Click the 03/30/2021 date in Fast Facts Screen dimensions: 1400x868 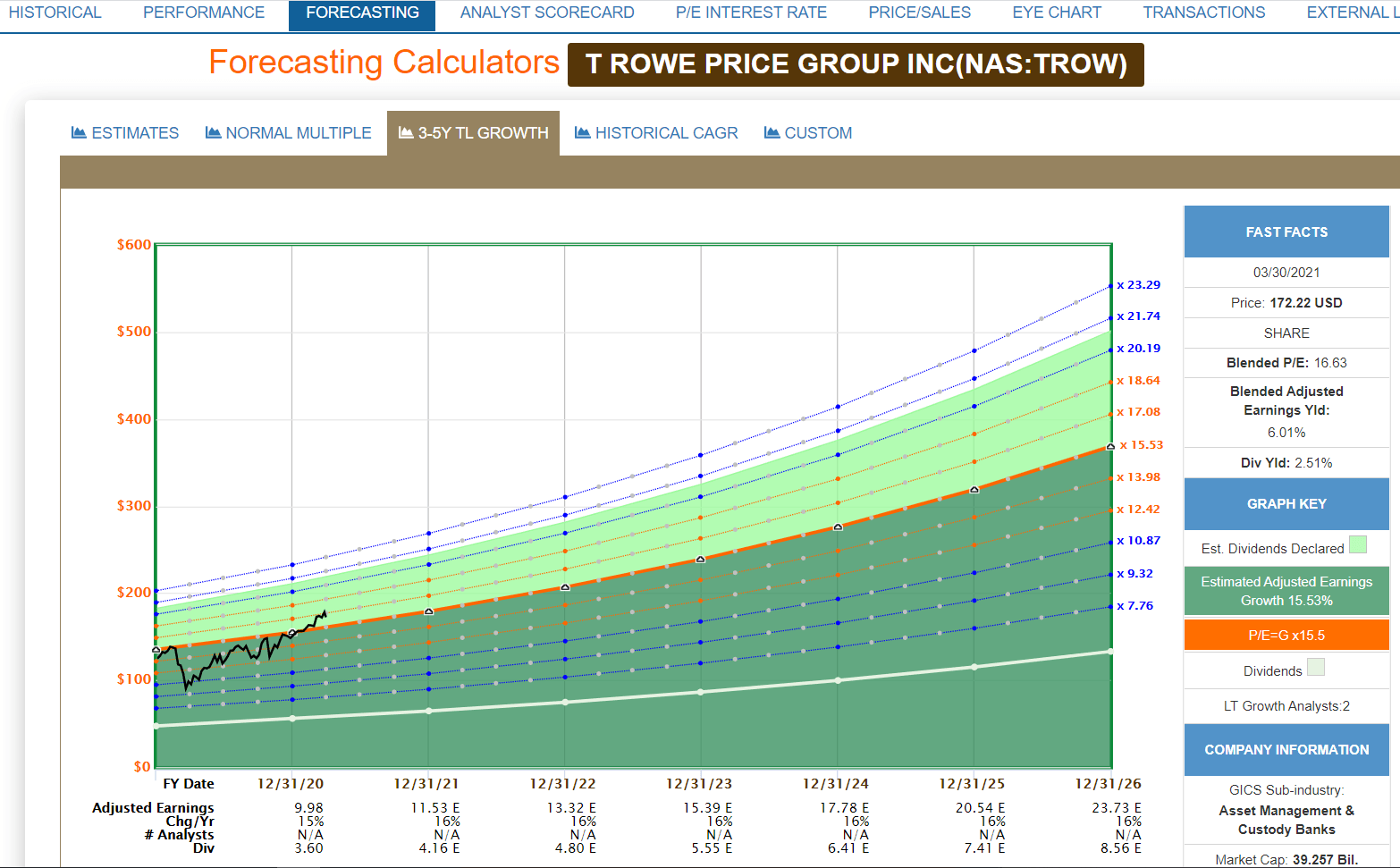pos(1286,273)
